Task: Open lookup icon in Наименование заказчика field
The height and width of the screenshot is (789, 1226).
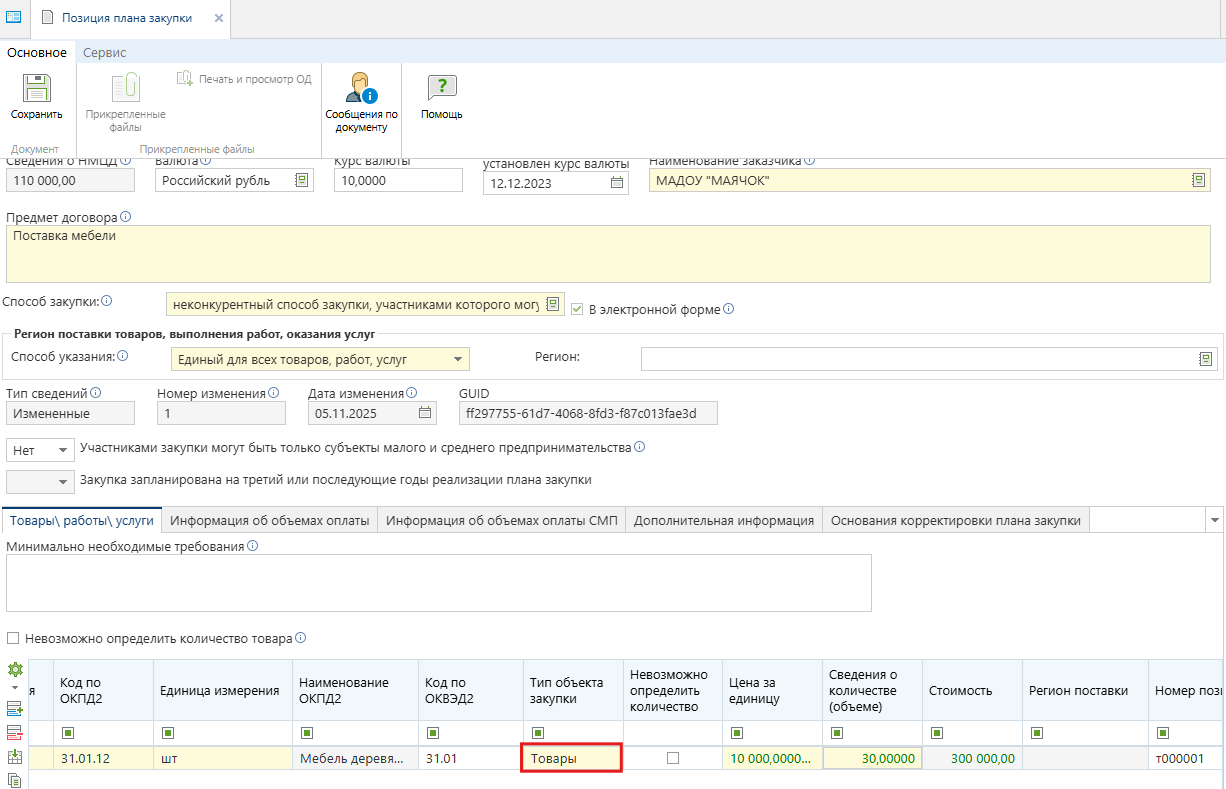Action: pyautogui.click(x=1198, y=180)
